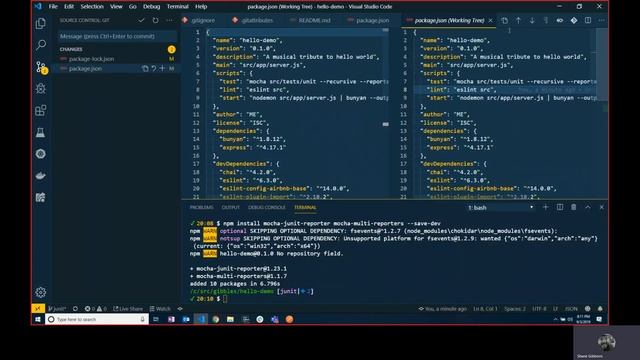Switch to the DEBUG CONSOLE panel tab
This screenshot has height=360, width=640.
click(267, 207)
